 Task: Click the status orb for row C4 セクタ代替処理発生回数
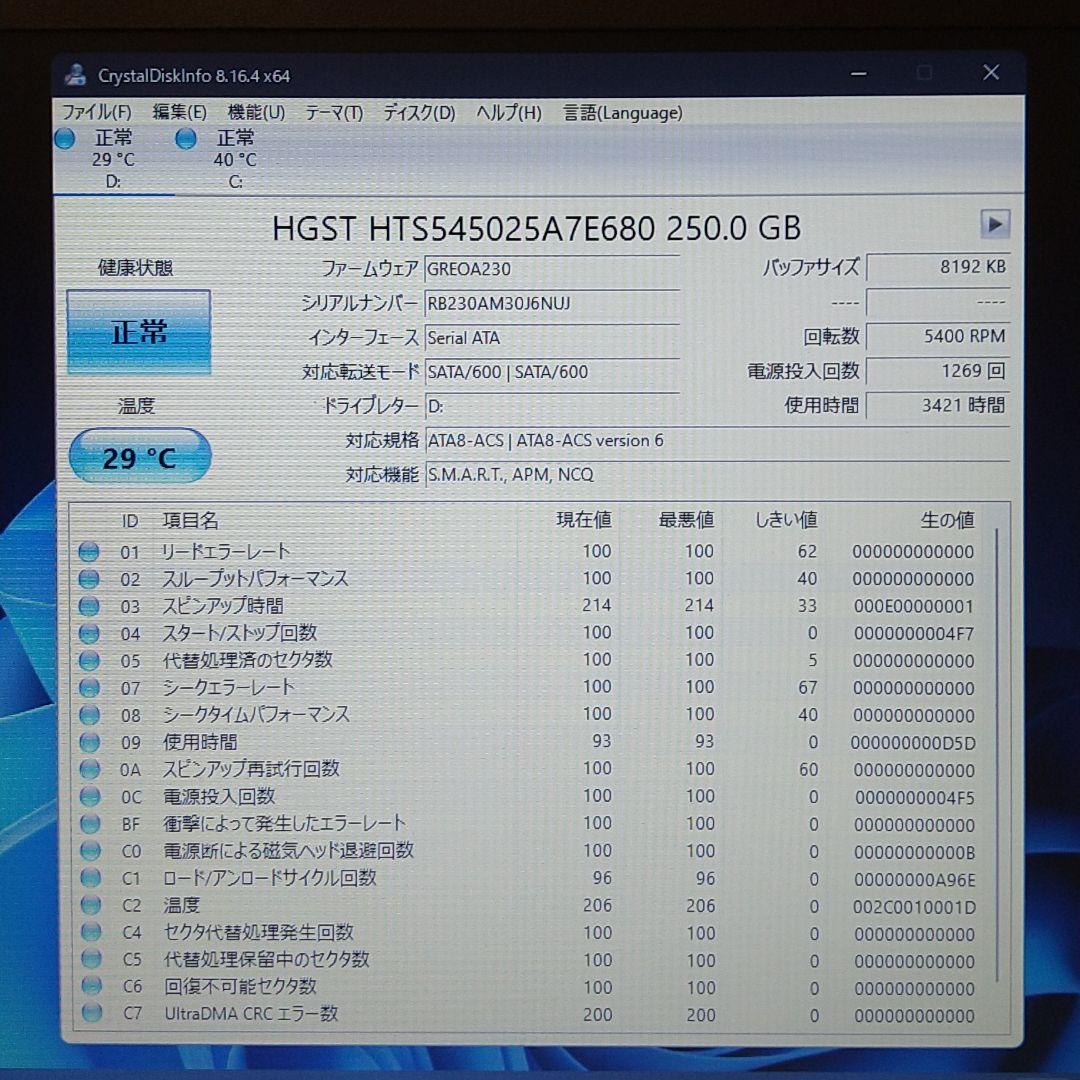tap(91, 933)
